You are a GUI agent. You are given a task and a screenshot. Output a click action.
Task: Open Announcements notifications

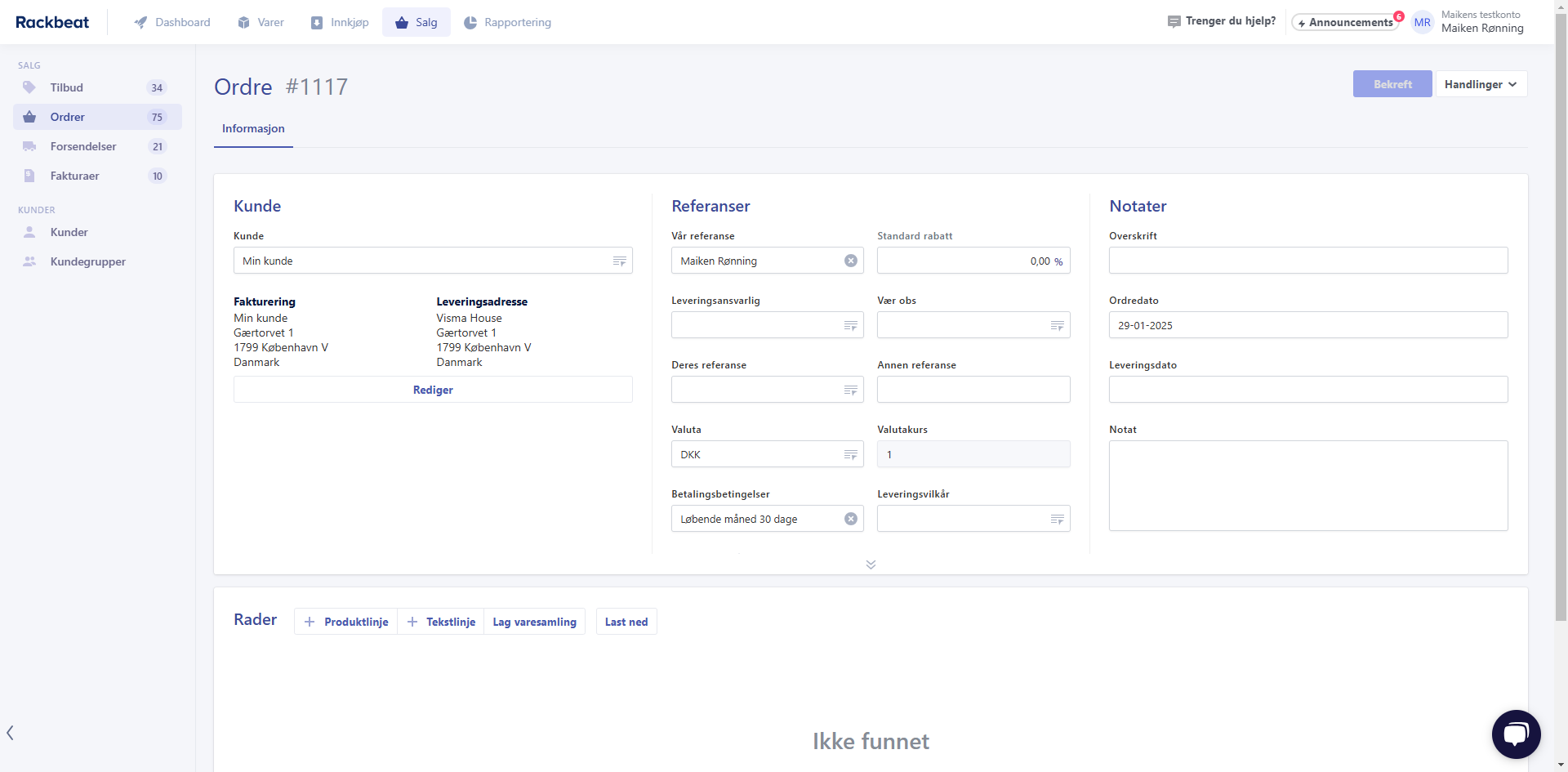click(x=1345, y=22)
